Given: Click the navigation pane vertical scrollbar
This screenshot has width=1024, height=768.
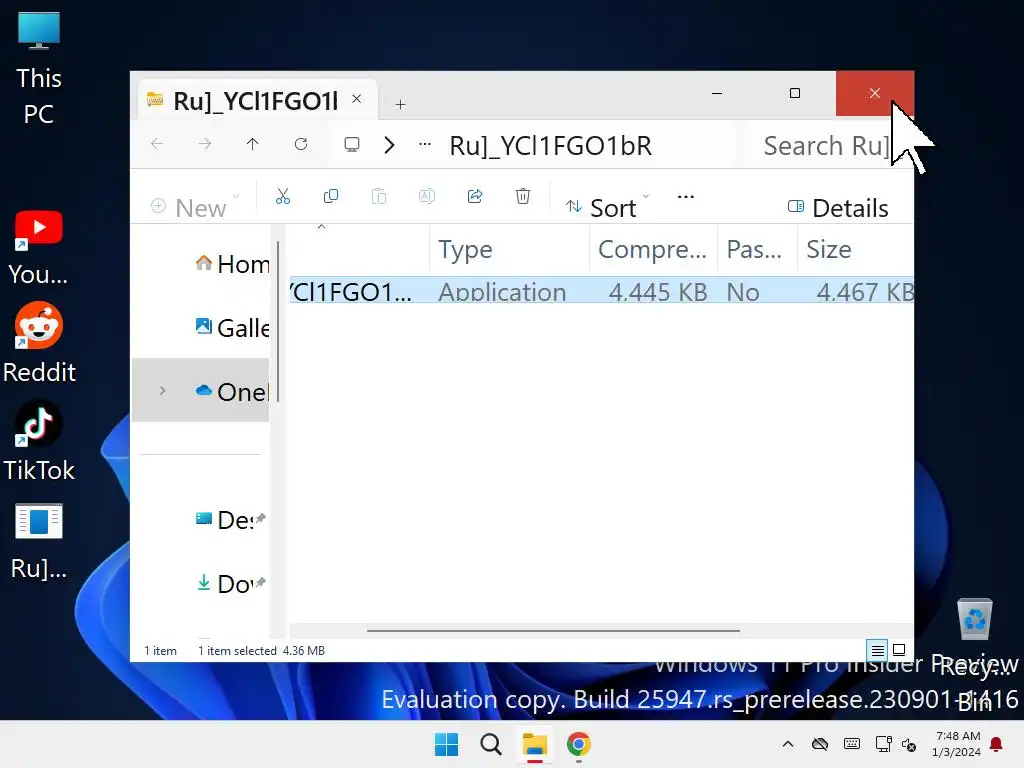Looking at the screenshot, I should coord(278,321).
